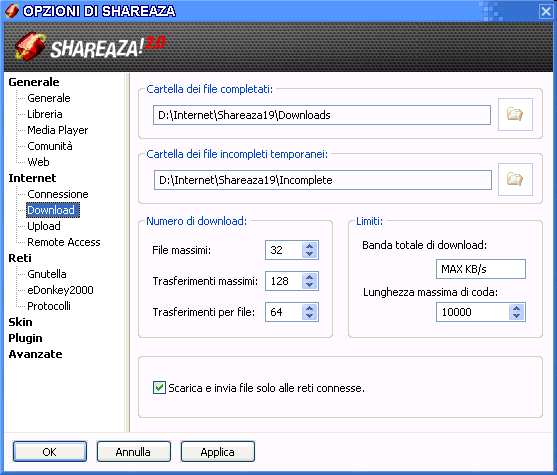Open Gnutella network settings
Image resolution: width=557 pixels, height=475 pixels.
pos(47,274)
